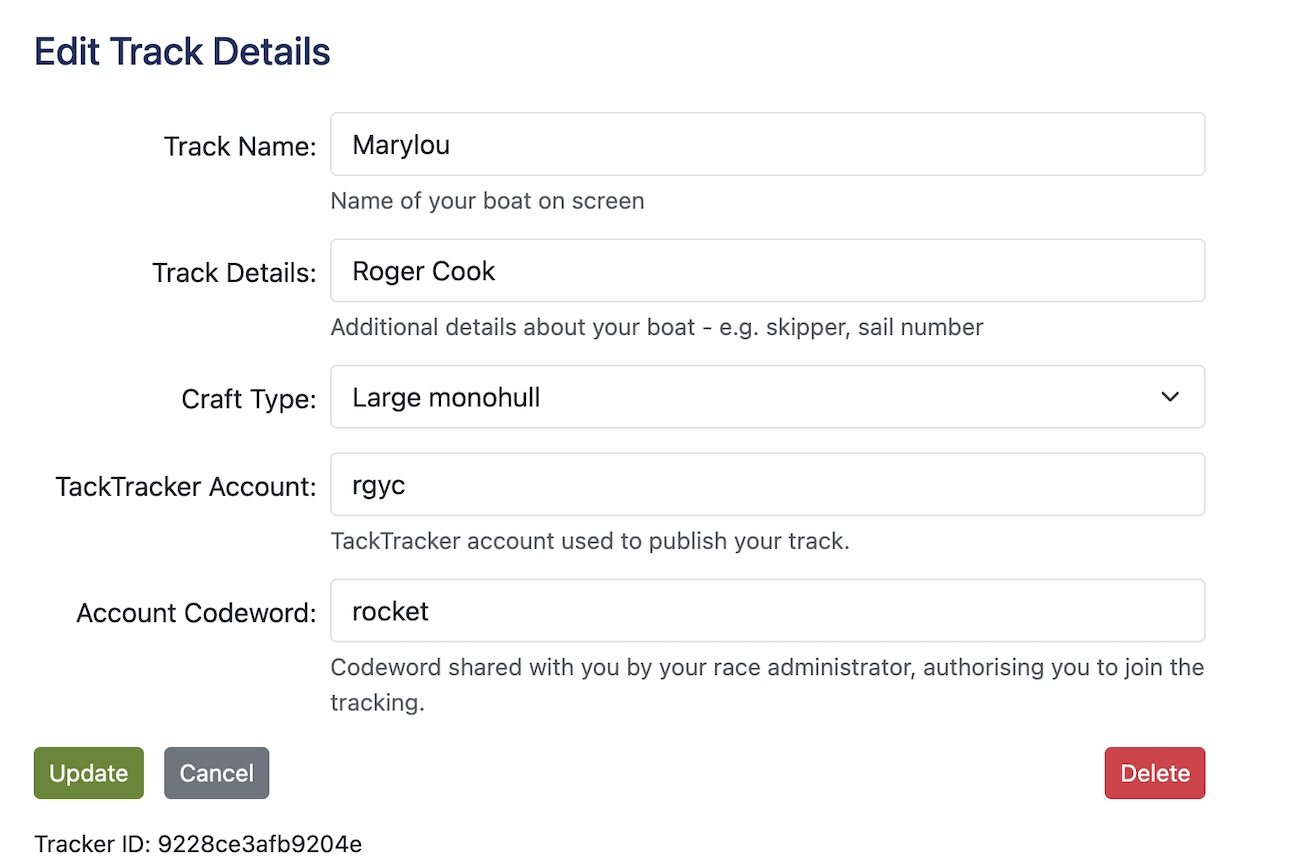The image size is (1300, 864).
Task: Click the "Account Codeword:" label
Action: pyautogui.click(x=196, y=613)
